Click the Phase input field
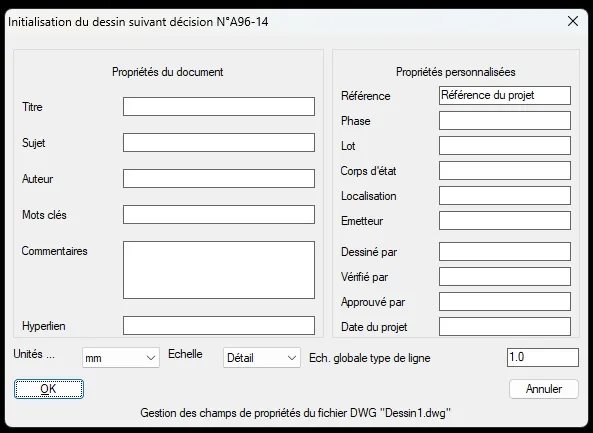The width and height of the screenshot is (593, 433). 505,121
